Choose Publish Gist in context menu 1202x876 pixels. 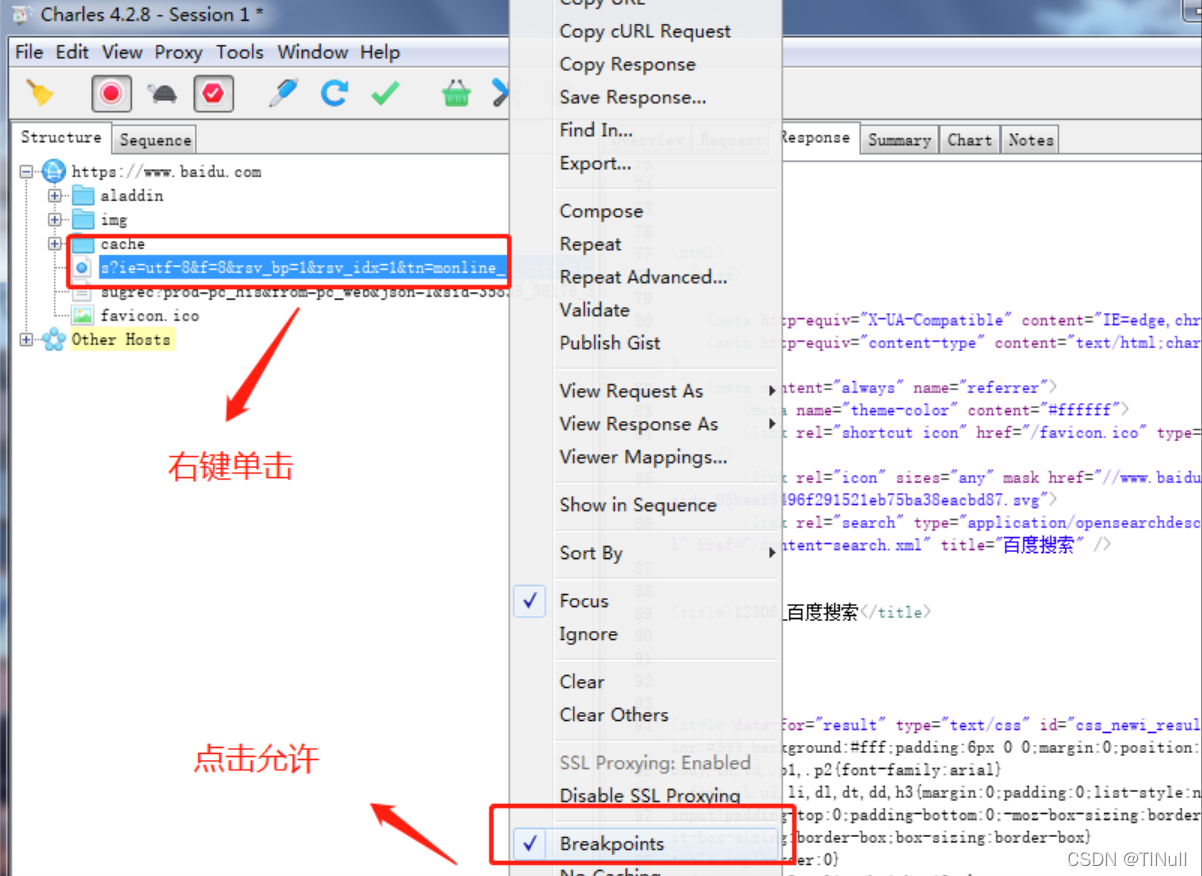tap(609, 343)
